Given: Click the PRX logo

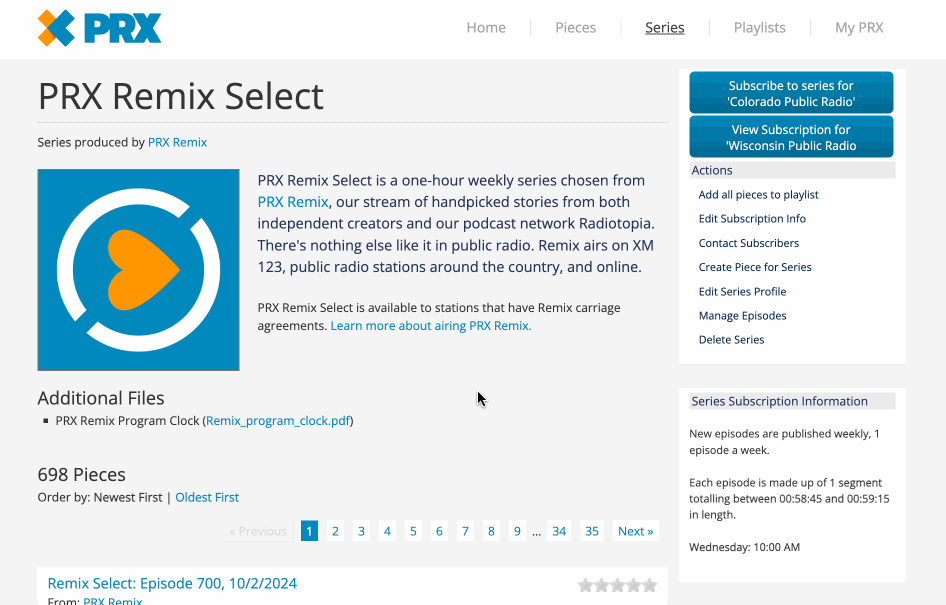Looking at the screenshot, I should [x=100, y=28].
